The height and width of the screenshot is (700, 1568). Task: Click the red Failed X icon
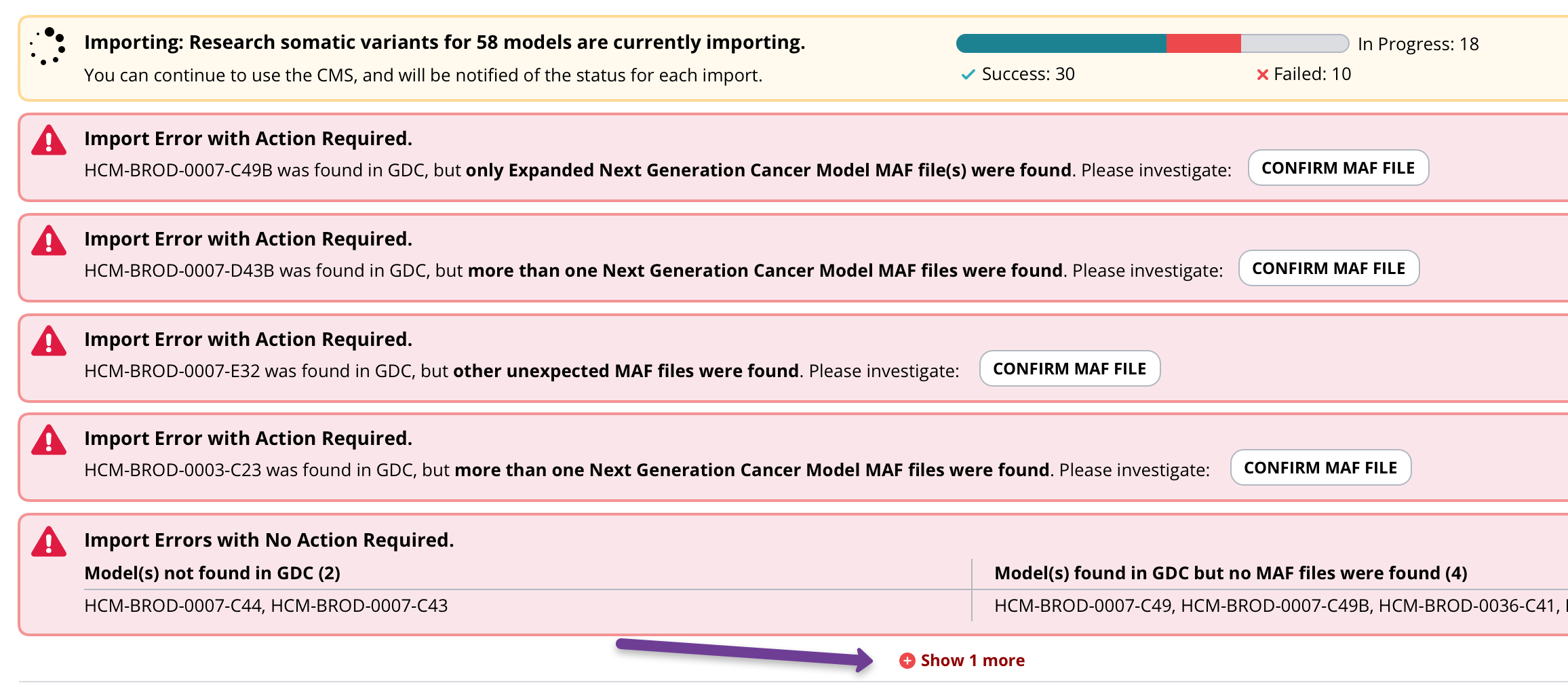pyautogui.click(x=1262, y=75)
